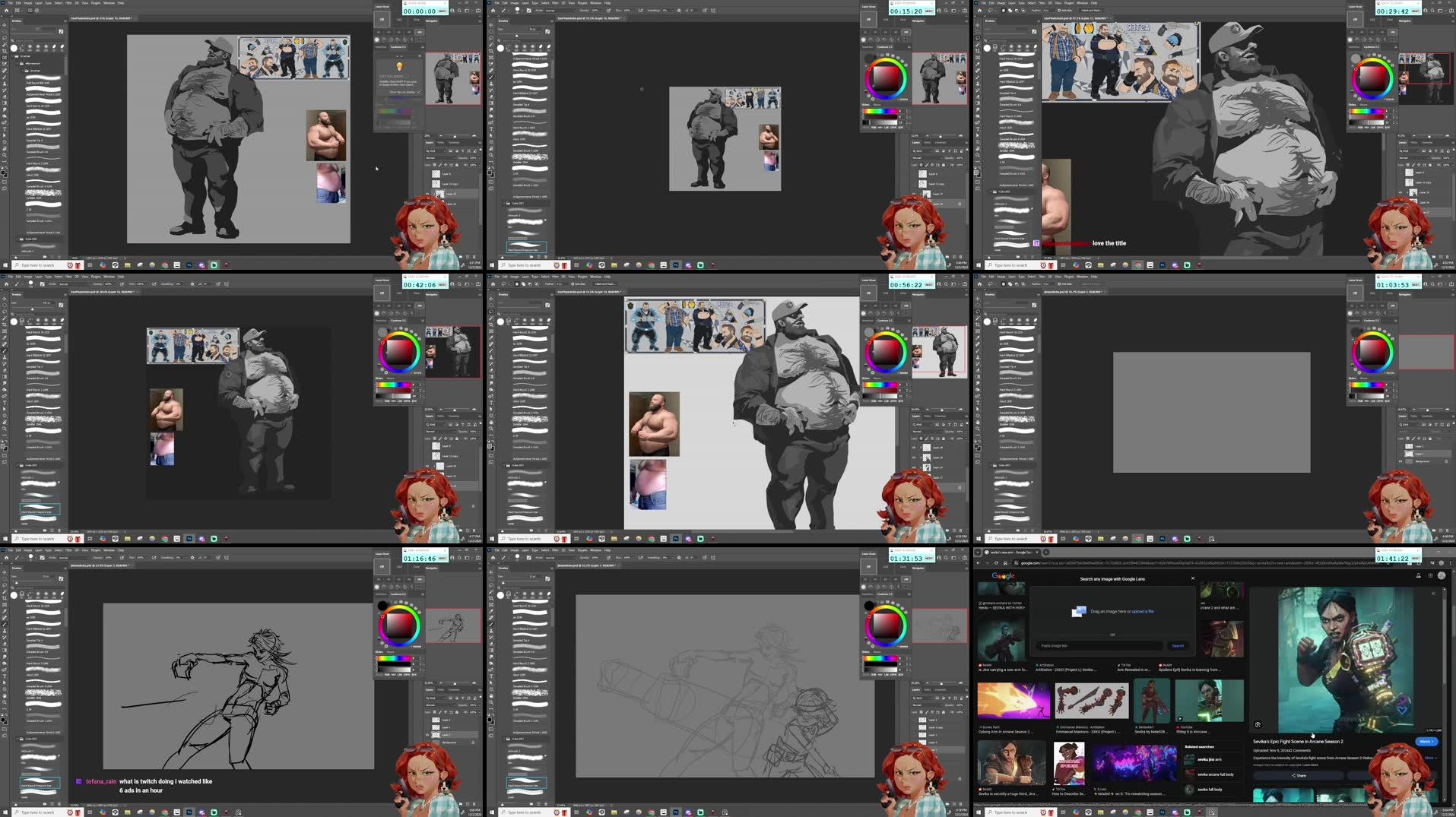The image size is (1456, 817).
Task: Open Photoshop from the 00:56:22 taskbar
Action: pyautogui.click(x=676, y=539)
